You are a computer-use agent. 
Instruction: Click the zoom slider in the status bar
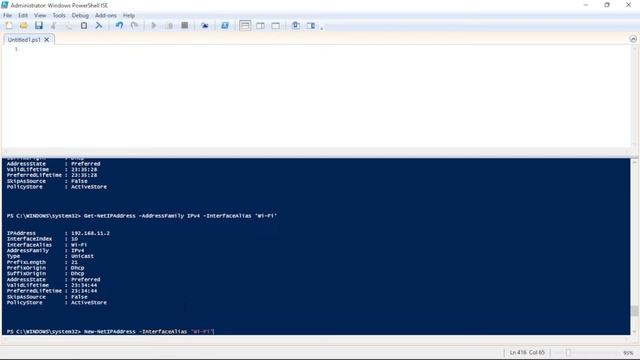click(568, 352)
